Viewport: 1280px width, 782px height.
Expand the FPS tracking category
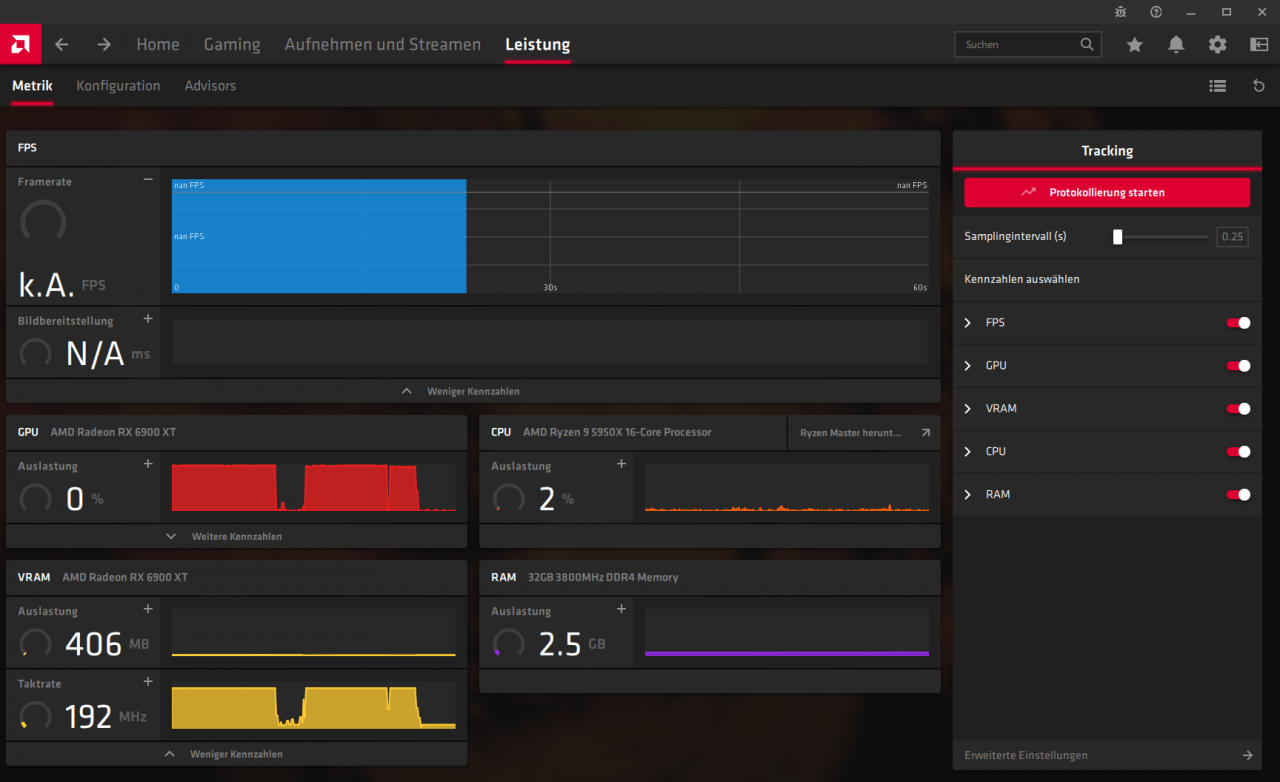968,323
